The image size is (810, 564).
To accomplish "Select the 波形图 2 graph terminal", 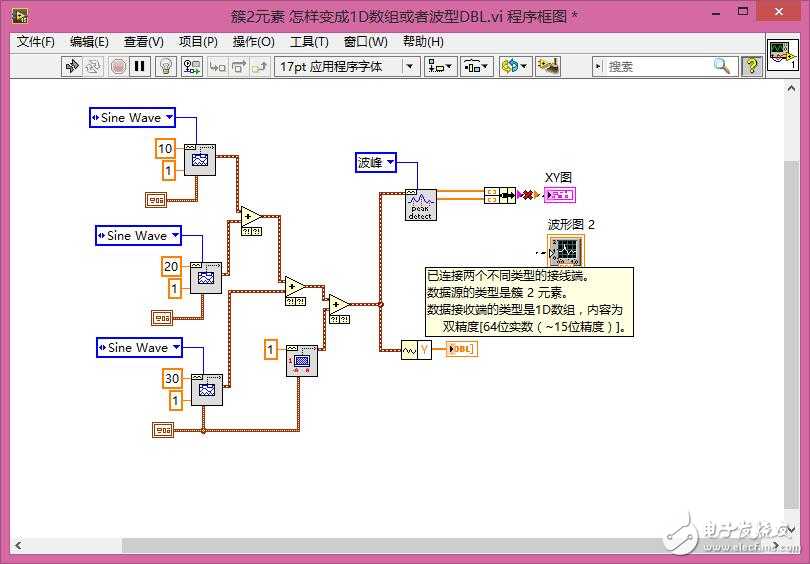I will 566,251.
